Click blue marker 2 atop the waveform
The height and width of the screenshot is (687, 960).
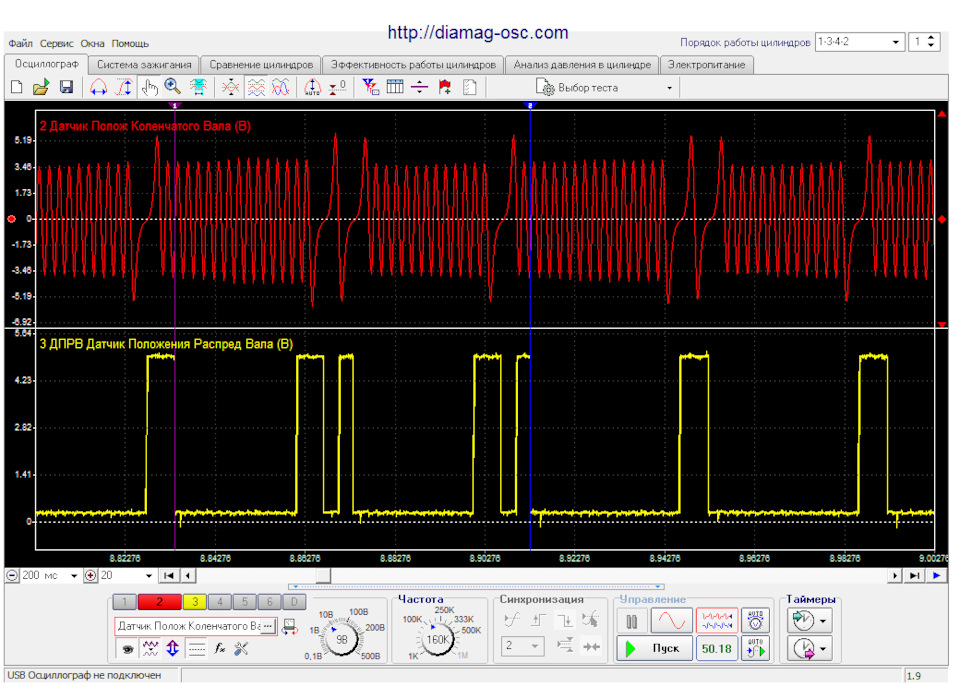pos(530,106)
